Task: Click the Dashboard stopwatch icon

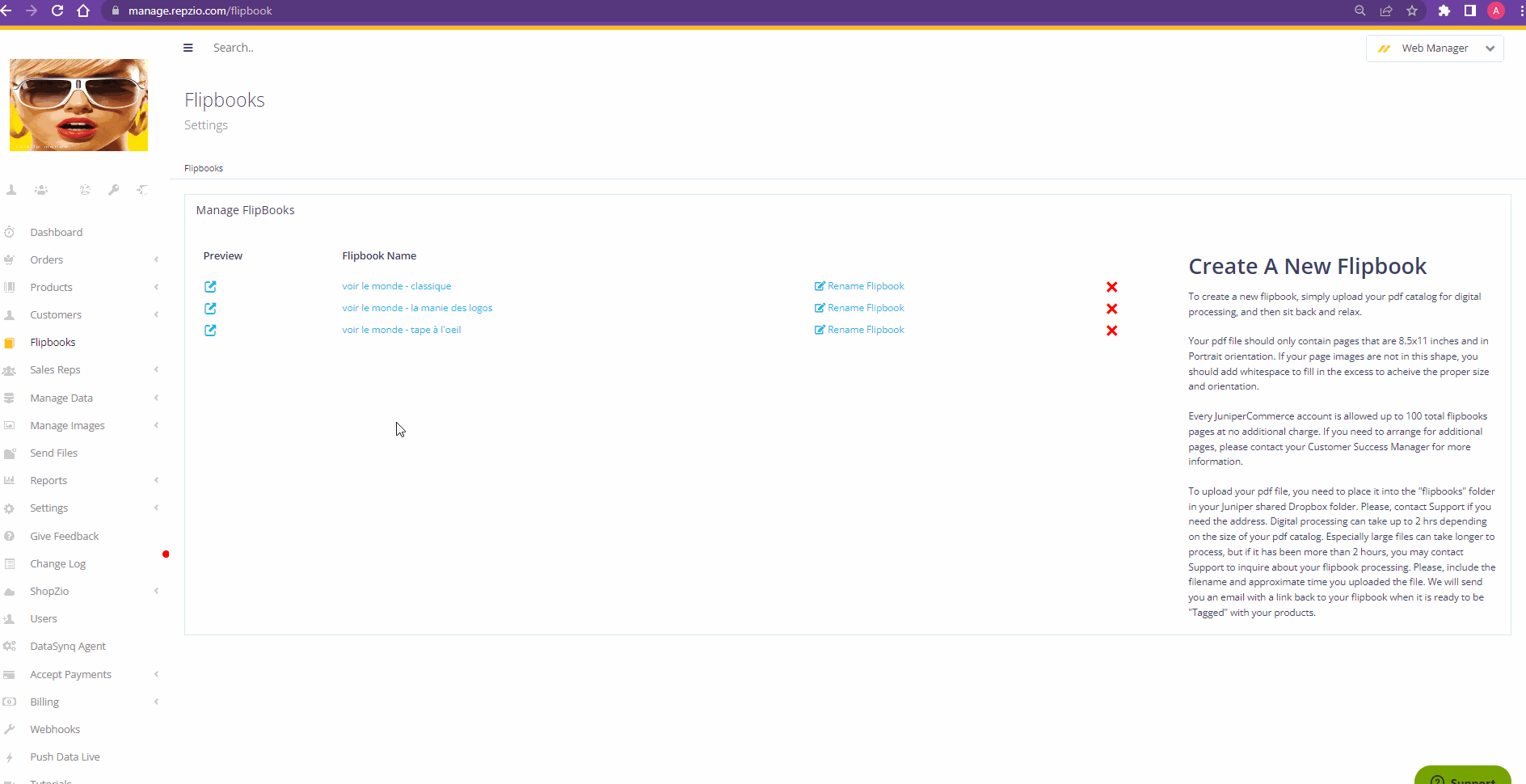Action: (x=10, y=232)
